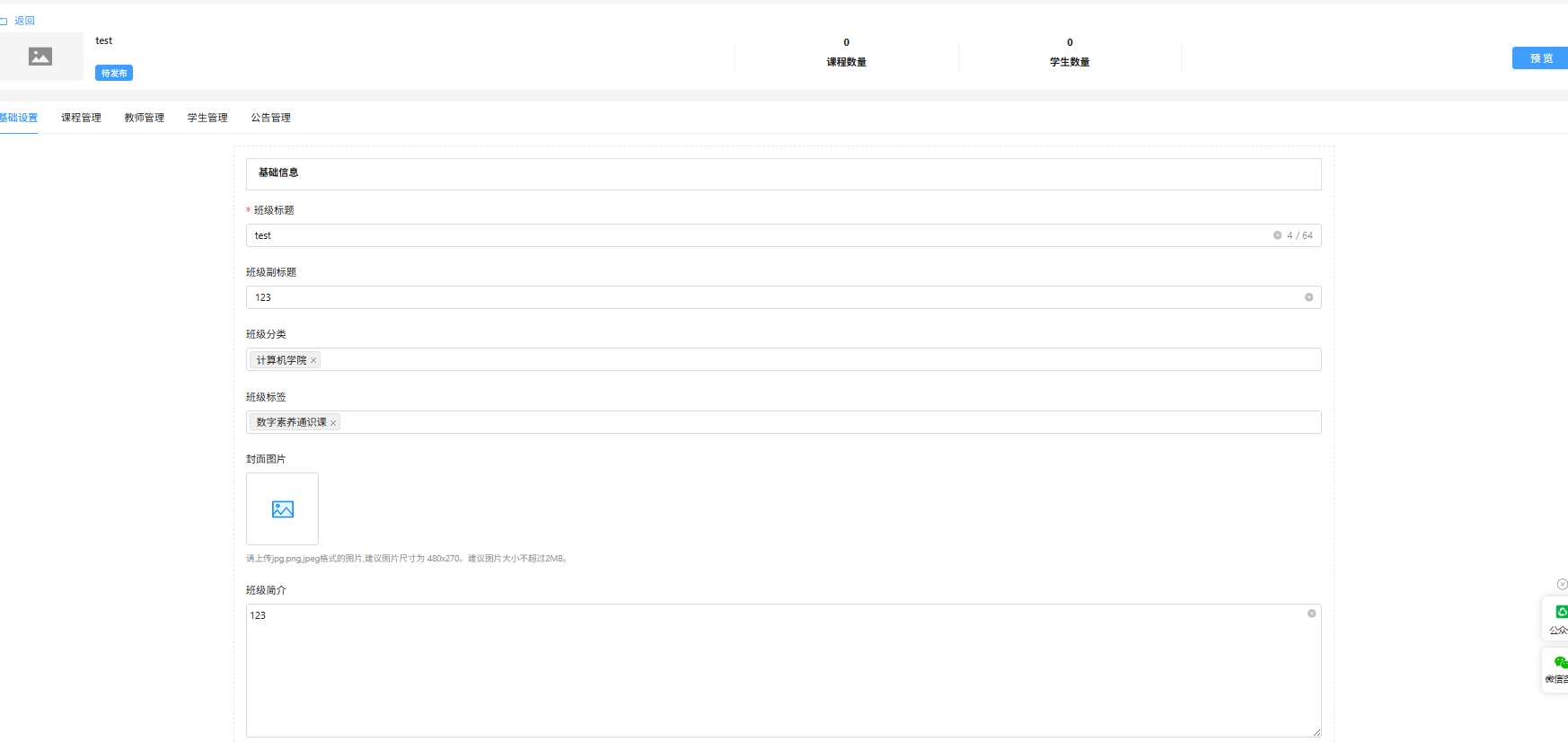Image resolution: width=1568 pixels, height=742 pixels.
Task: Click the 待发布 status tag
Action: pyautogui.click(x=114, y=74)
